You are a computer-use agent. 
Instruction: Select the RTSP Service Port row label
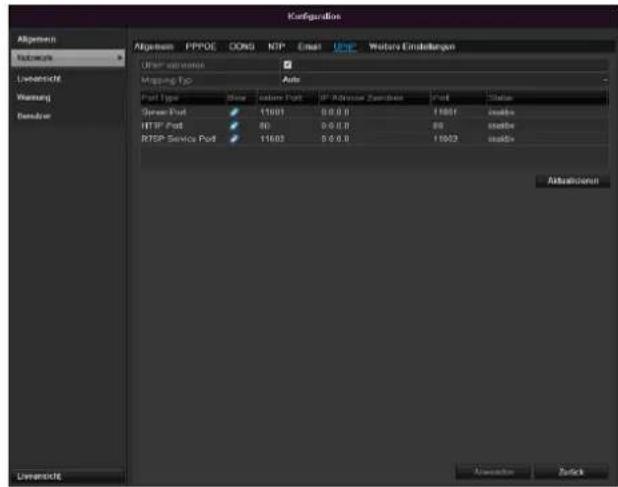coord(179,139)
